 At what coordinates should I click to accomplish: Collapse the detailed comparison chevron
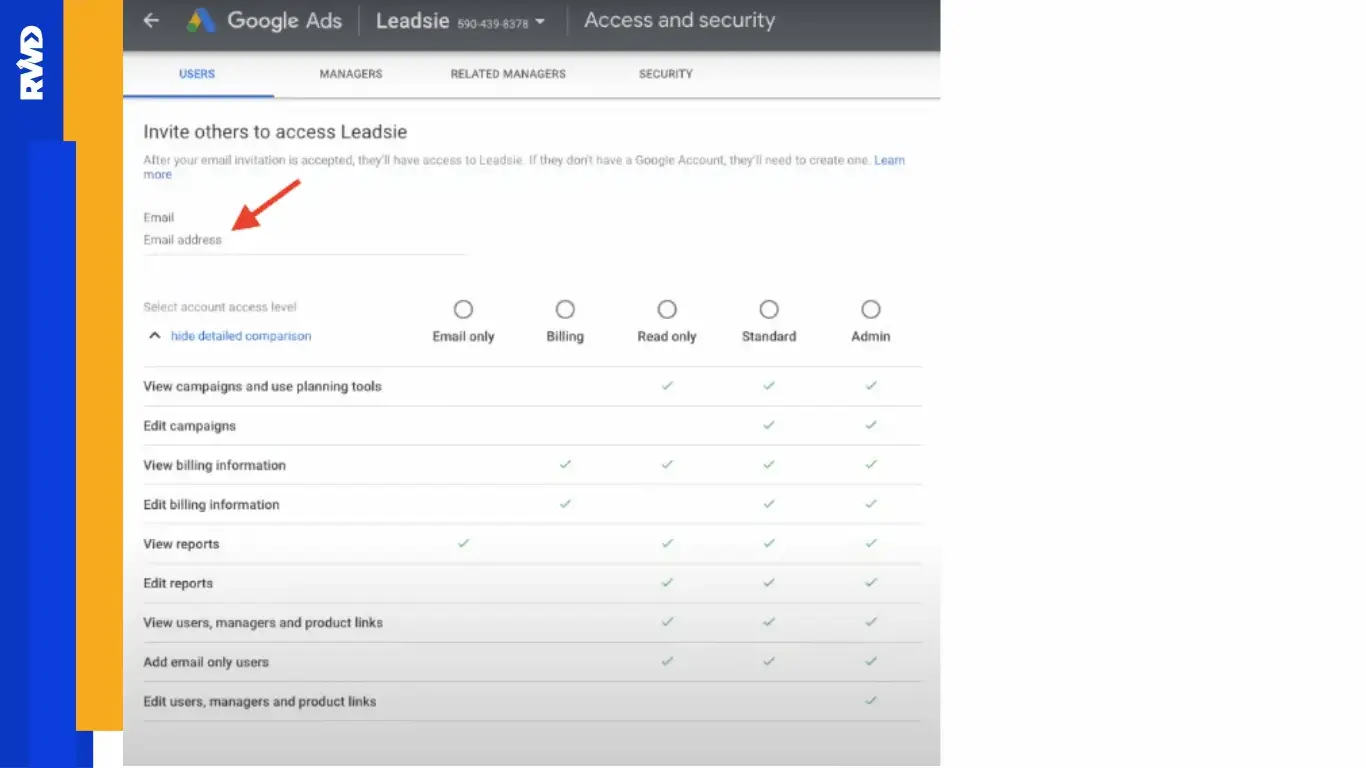tap(154, 335)
